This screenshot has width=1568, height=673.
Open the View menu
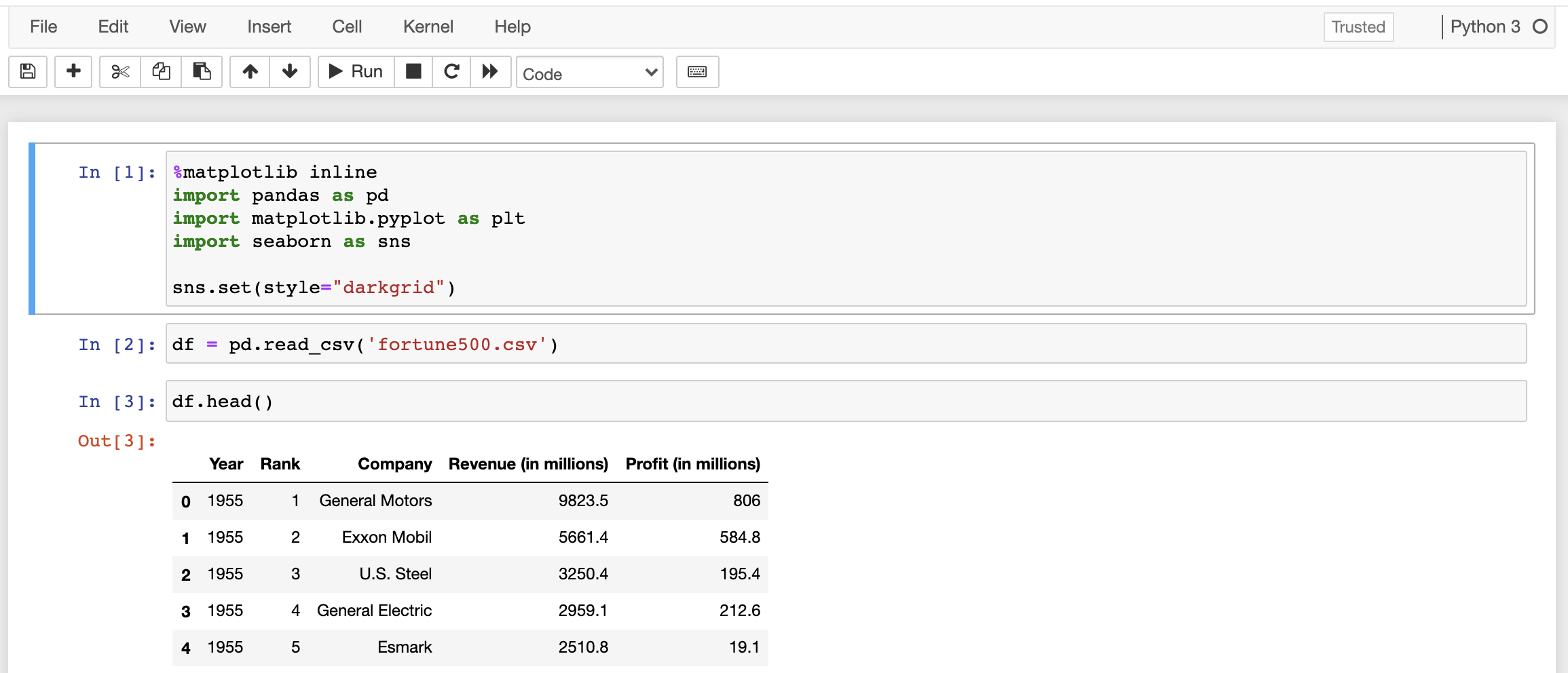click(x=187, y=26)
